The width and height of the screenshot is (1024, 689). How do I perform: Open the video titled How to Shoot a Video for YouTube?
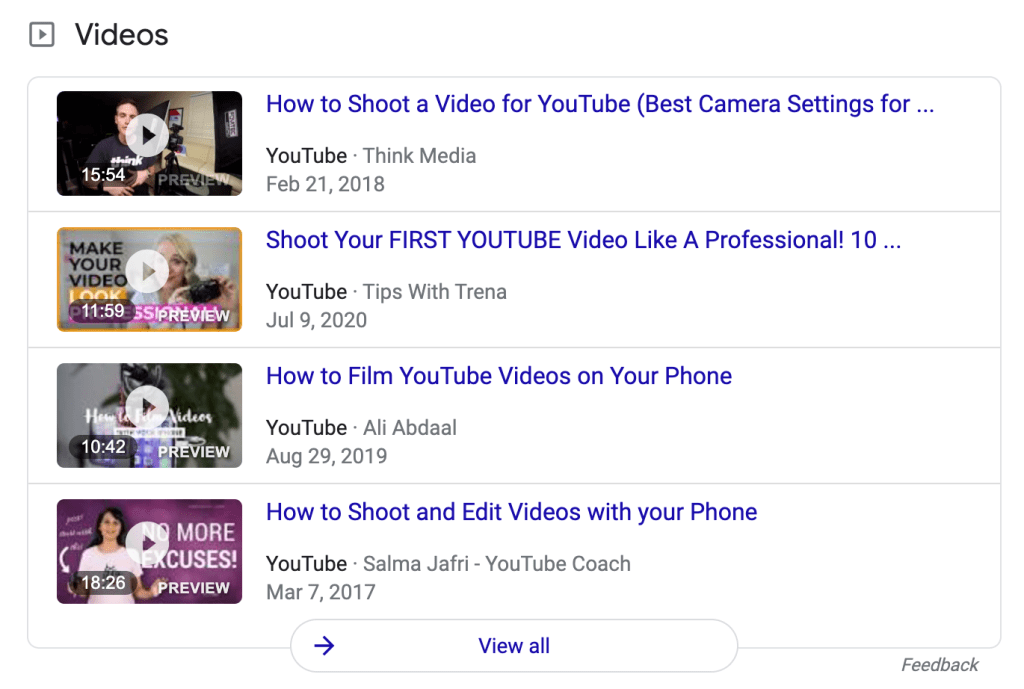(599, 104)
